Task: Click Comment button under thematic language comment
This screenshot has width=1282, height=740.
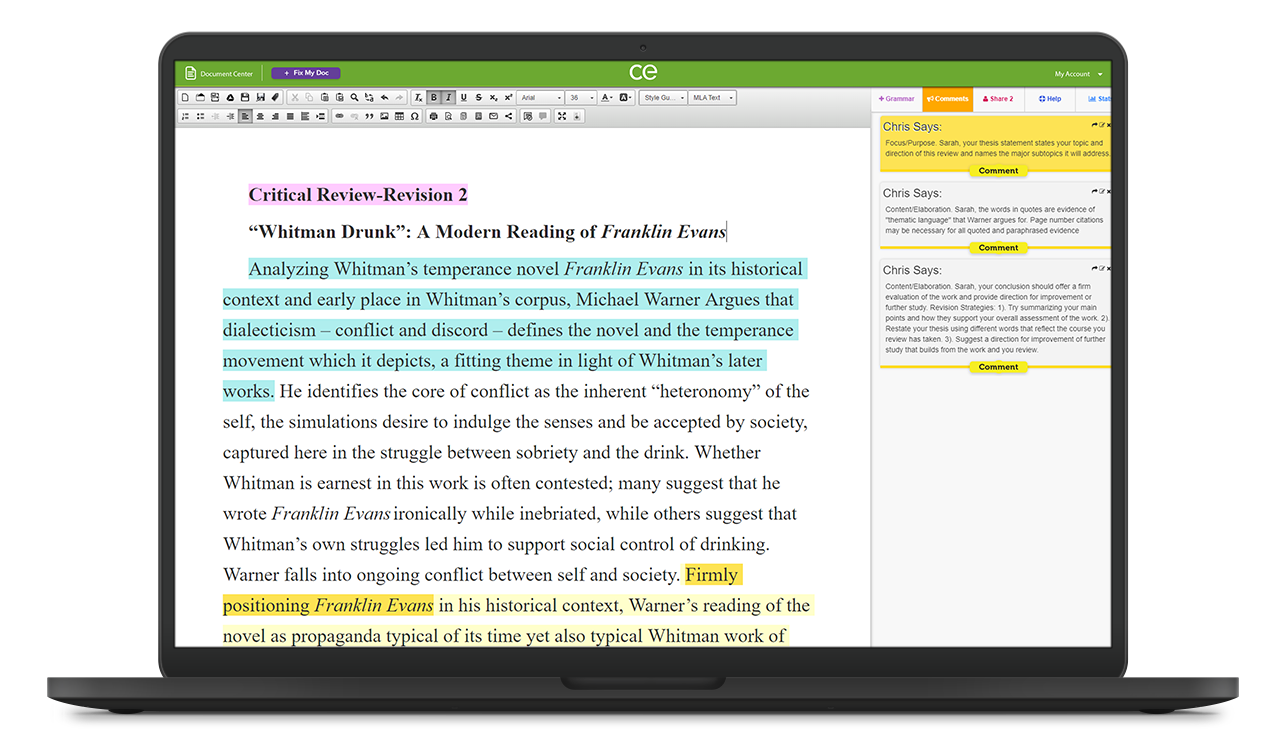Action: 998,248
